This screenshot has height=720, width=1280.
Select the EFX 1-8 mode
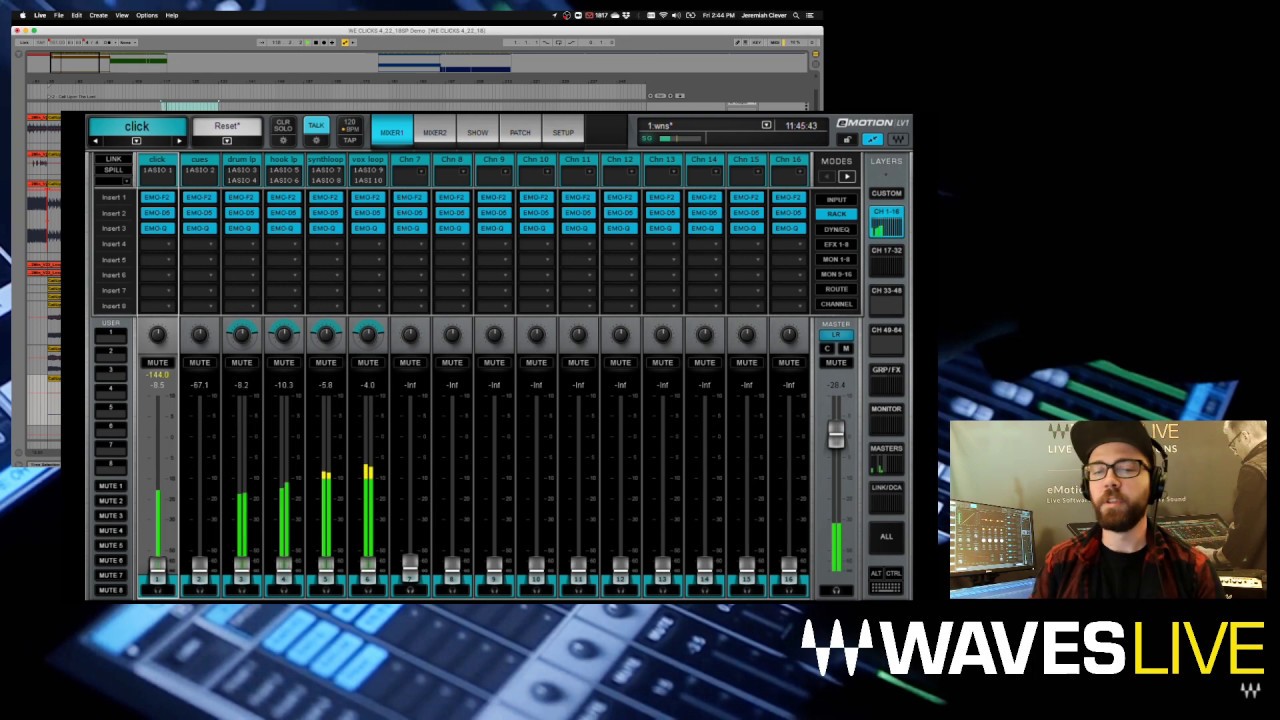pyautogui.click(x=836, y=244)
